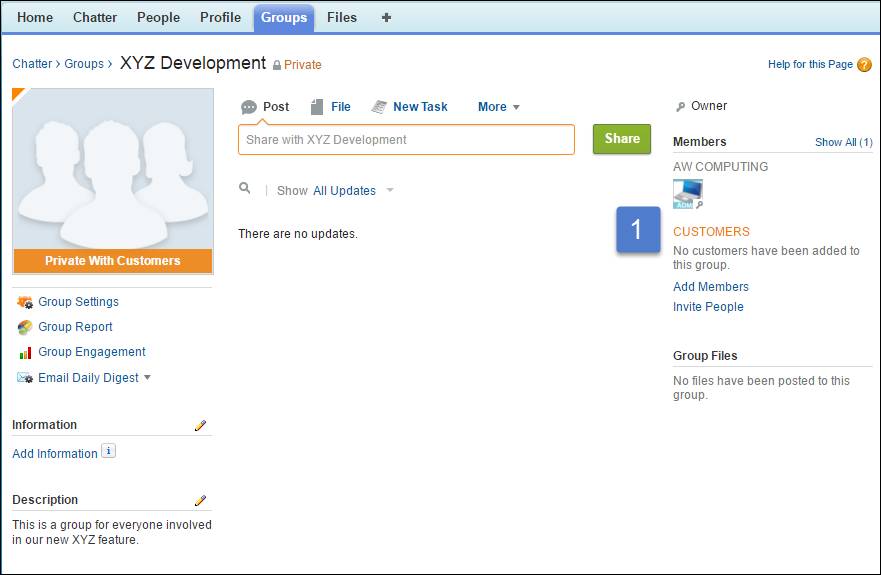Screen dimensions: 881x575
Task: Choose the File publisher option
Action: 340,107
